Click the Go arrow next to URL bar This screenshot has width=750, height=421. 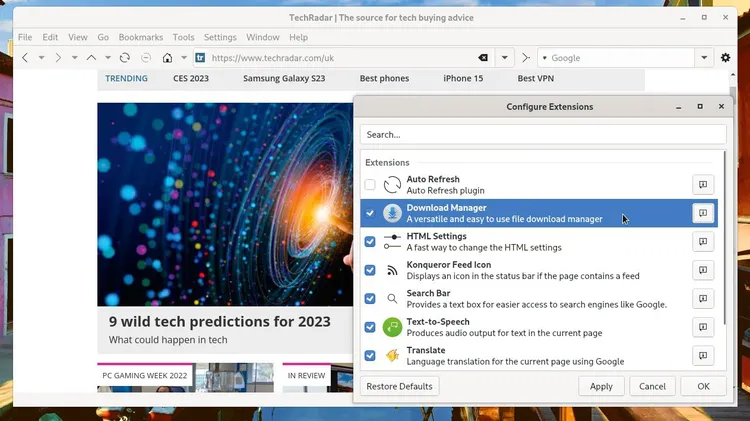click(526, 58)
